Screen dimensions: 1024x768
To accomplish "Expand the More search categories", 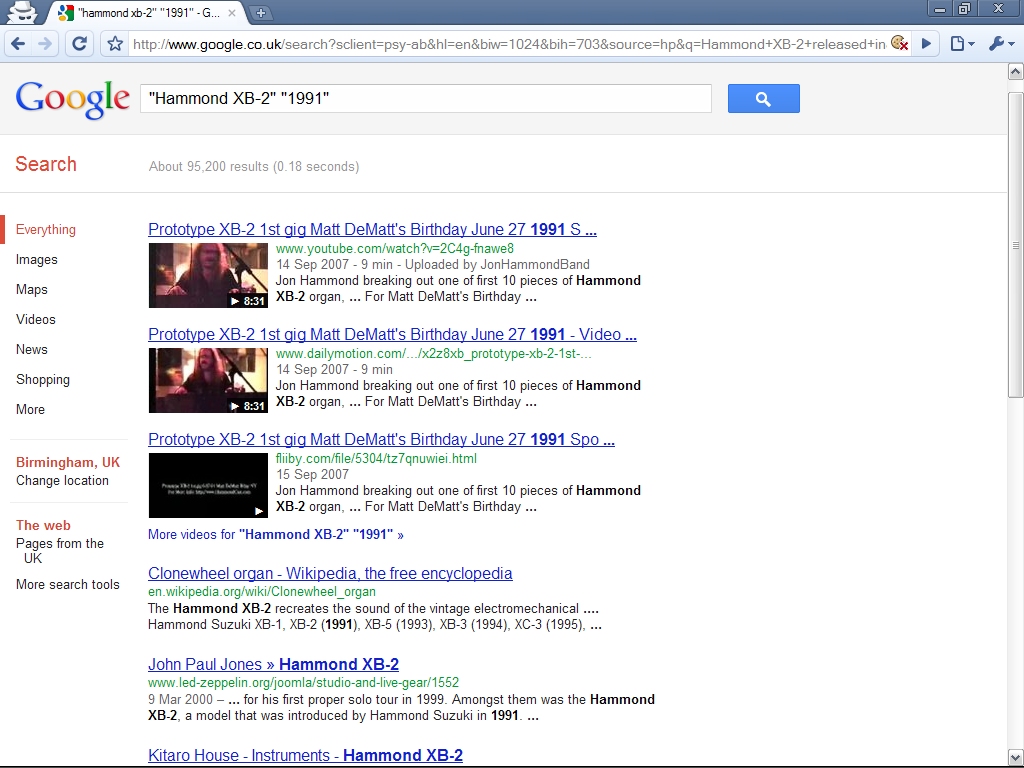I will (x=30, y=409).
